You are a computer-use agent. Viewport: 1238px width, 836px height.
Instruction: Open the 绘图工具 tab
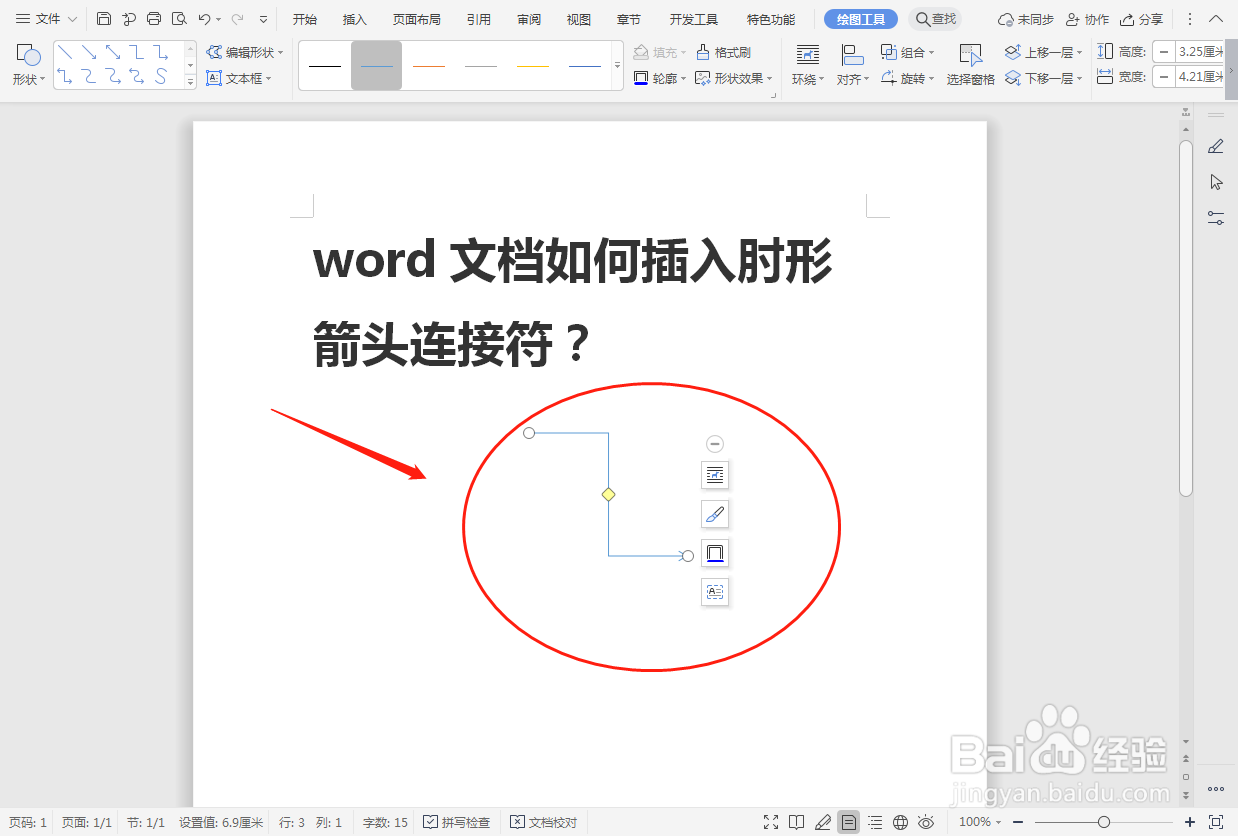[861, 19]
